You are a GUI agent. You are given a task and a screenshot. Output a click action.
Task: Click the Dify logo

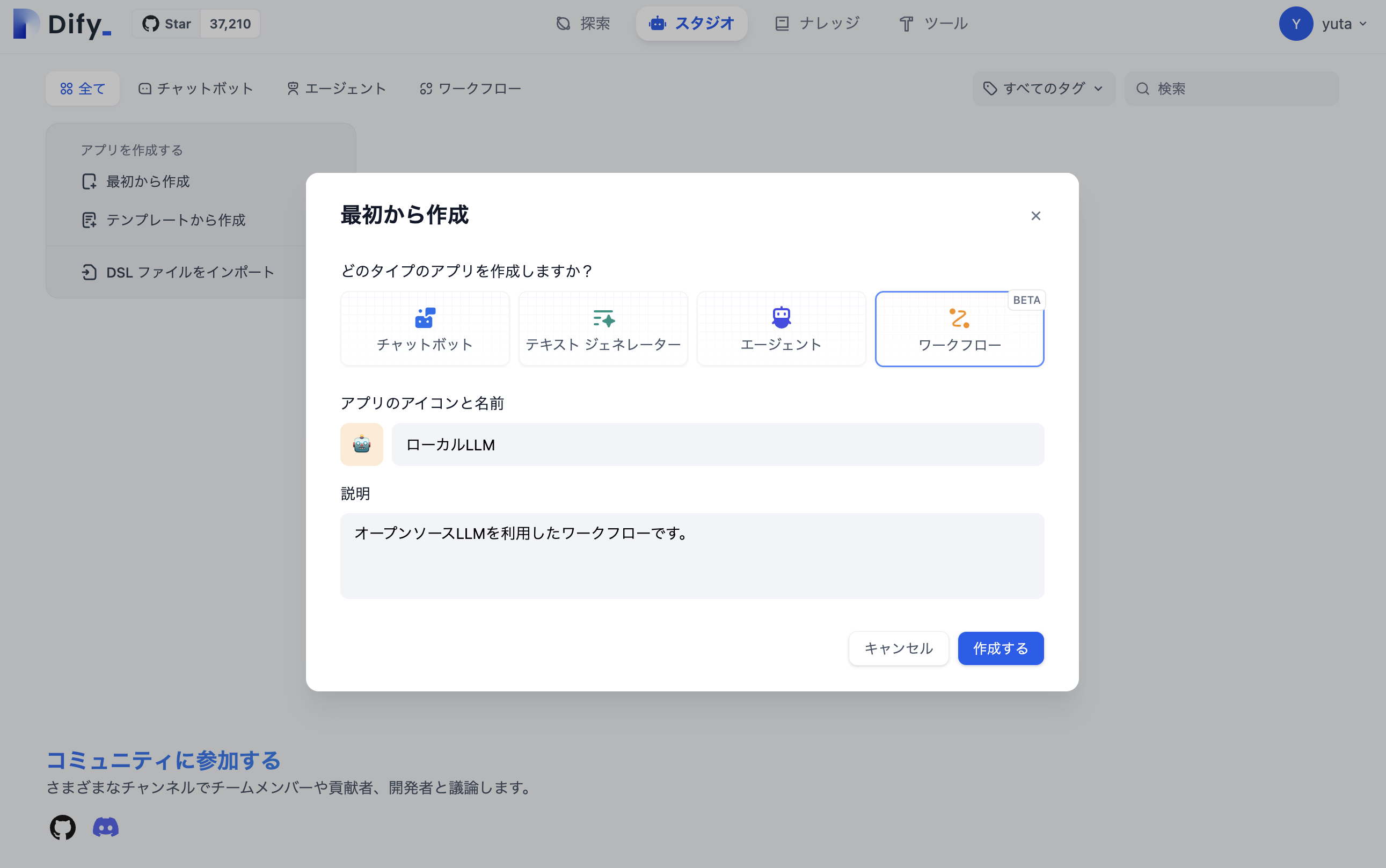[x=62, y=24]
